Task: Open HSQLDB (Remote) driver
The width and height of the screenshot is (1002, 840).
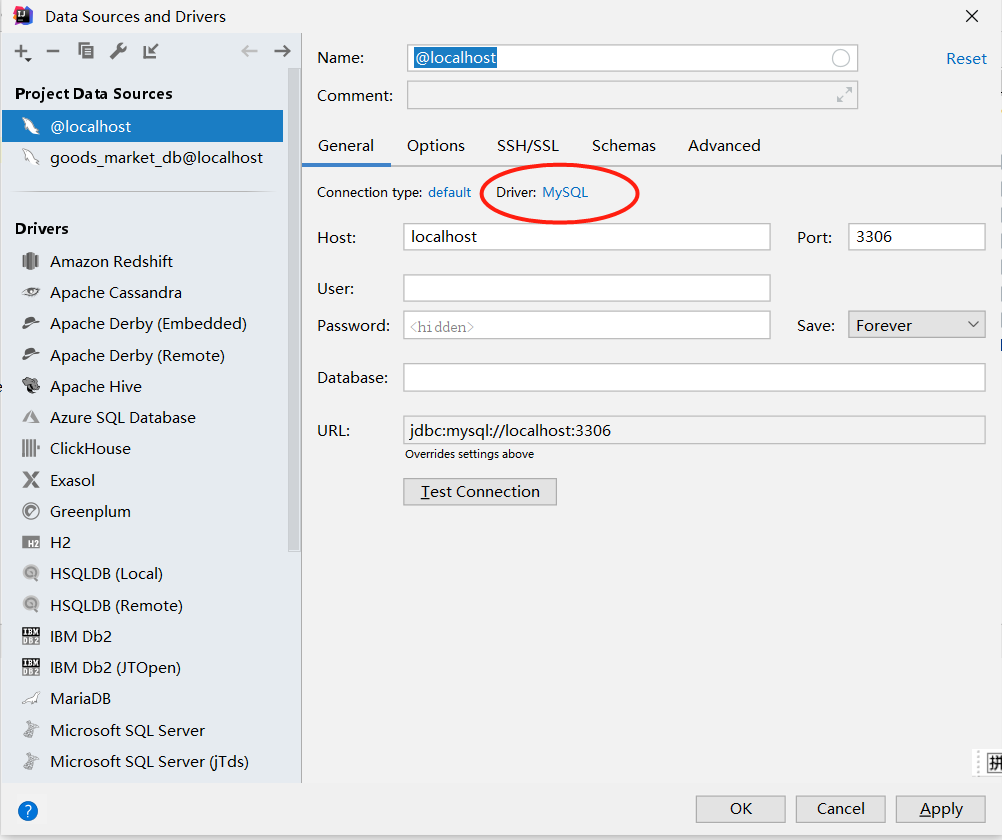Action: [144, 605]
